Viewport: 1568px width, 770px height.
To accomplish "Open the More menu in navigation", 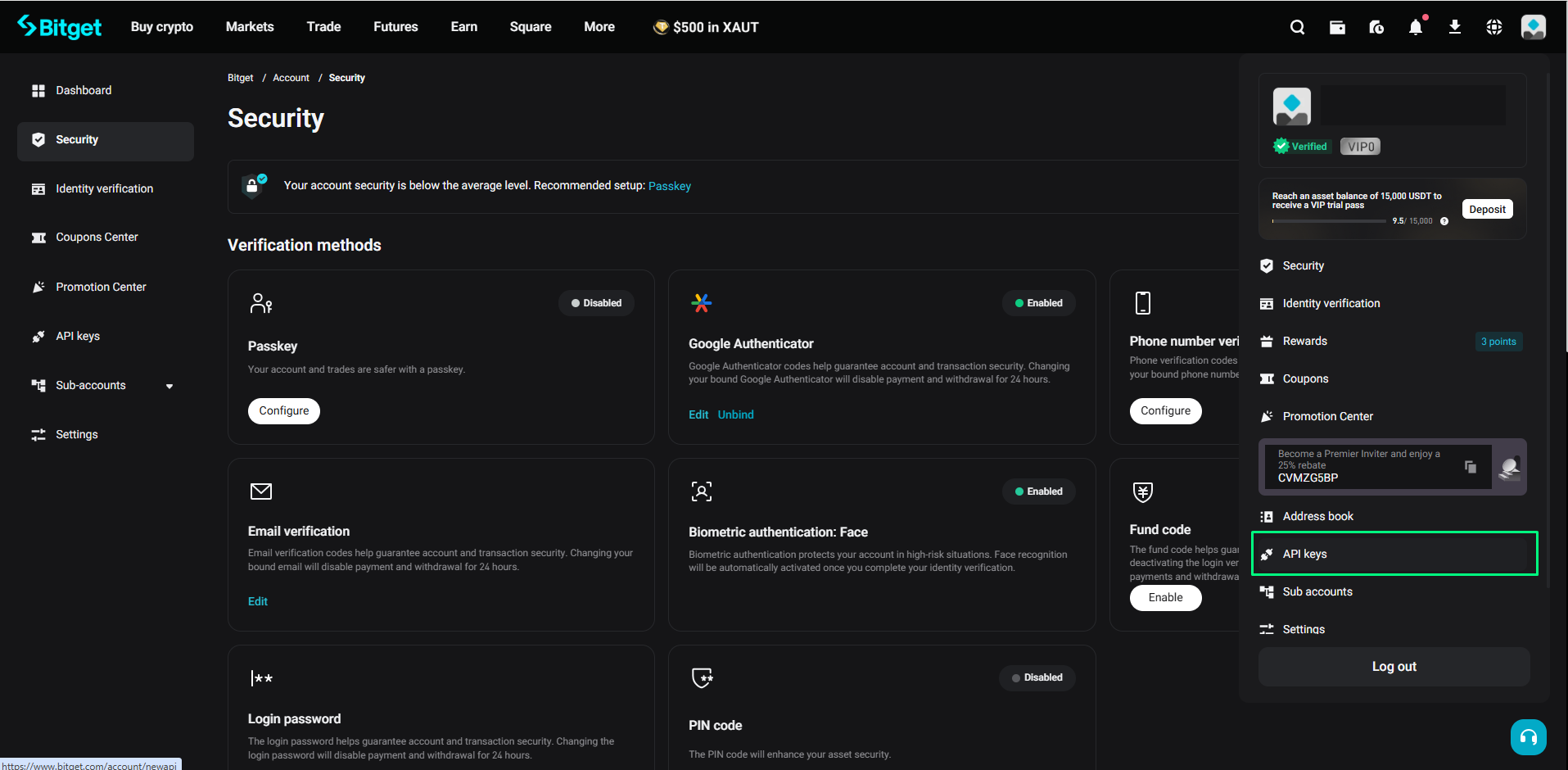I will [x=599, y=27].
